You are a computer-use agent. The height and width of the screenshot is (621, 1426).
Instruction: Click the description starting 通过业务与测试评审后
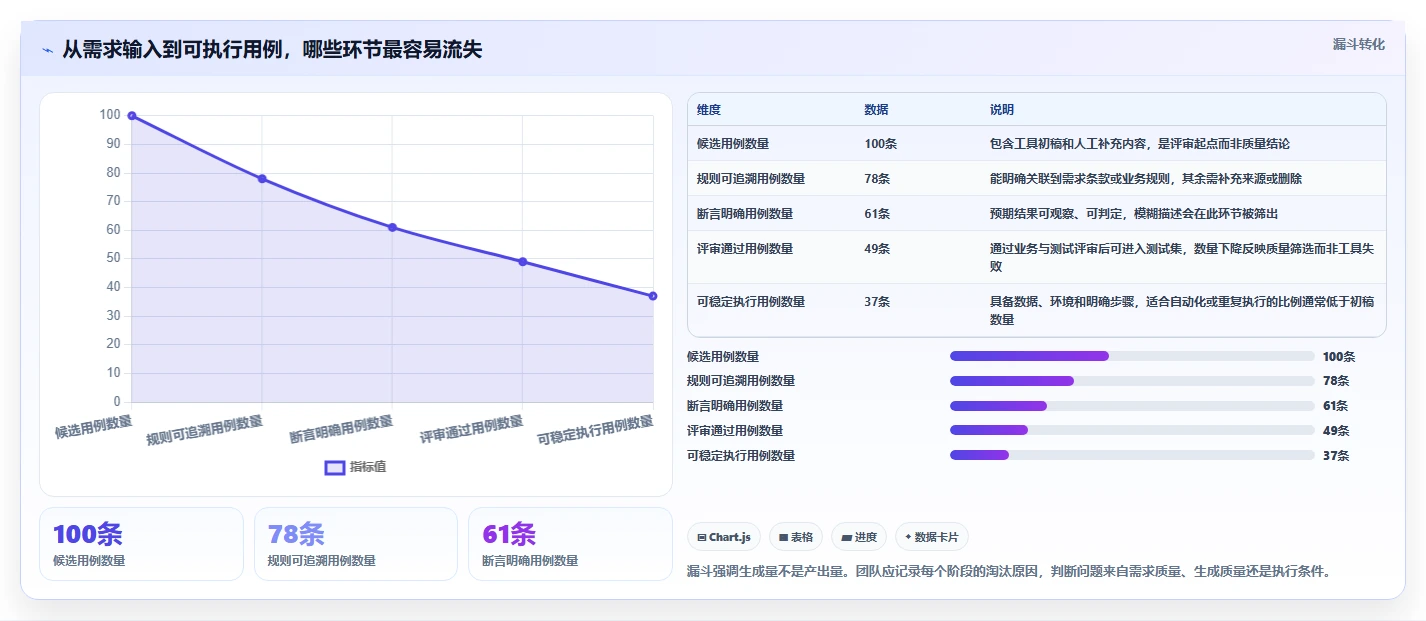pyautogui.click(x=1182, y=258)
